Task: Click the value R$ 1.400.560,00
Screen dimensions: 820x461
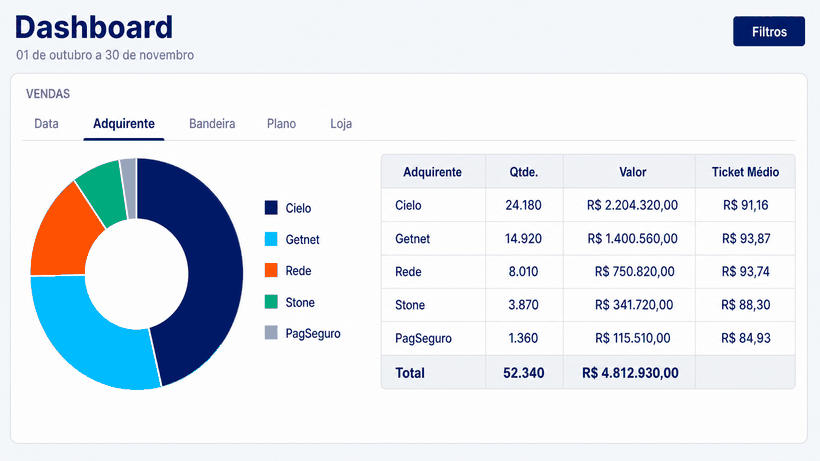Action: coord(632,238)
